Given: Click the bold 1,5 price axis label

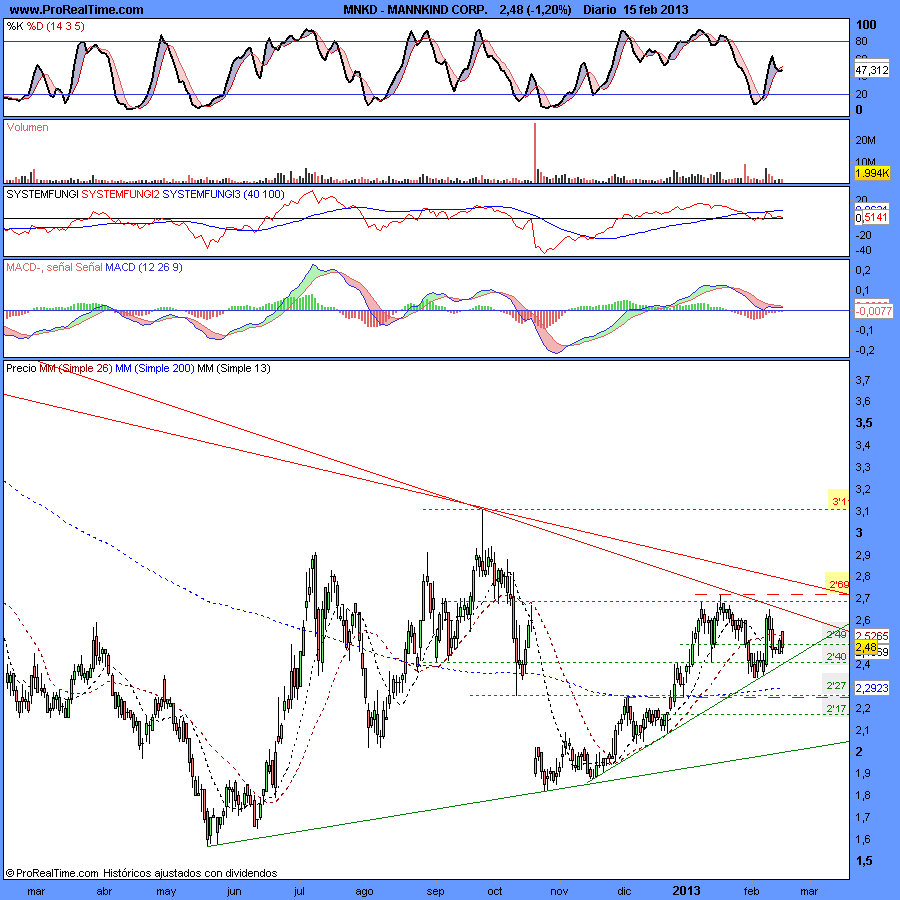Looking at the screenshot, I should pos(864,861).
